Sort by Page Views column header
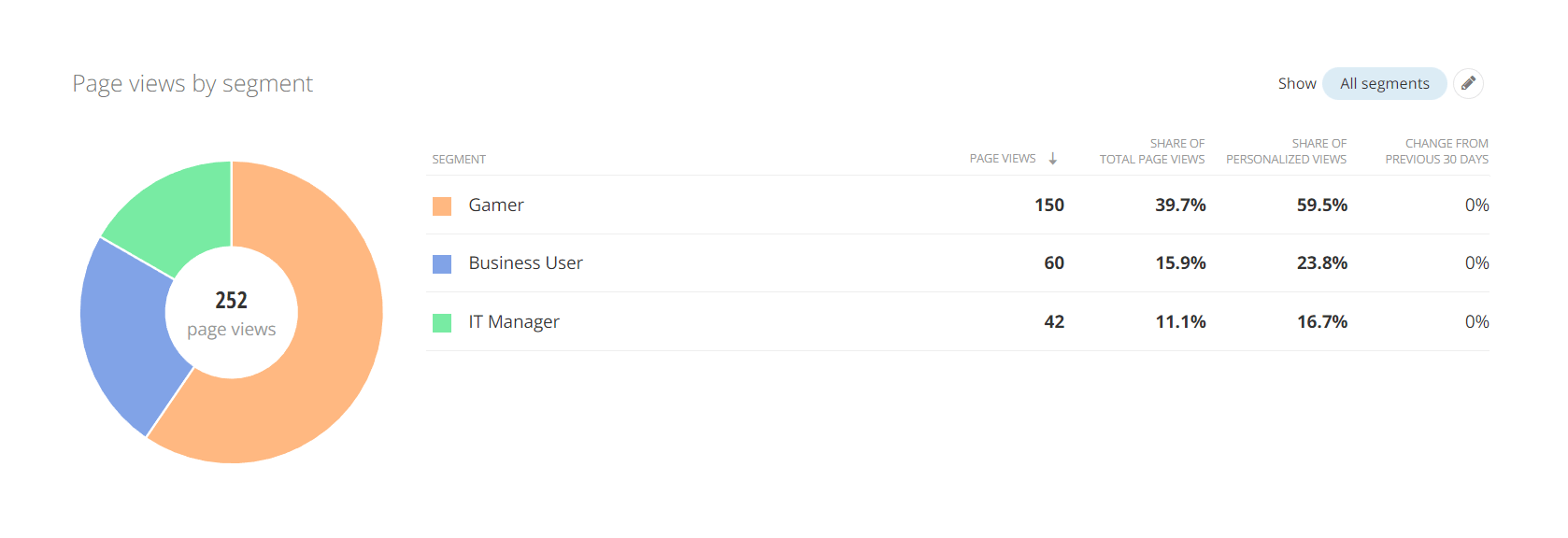 pyautogui.click(x=1002, y=159)
